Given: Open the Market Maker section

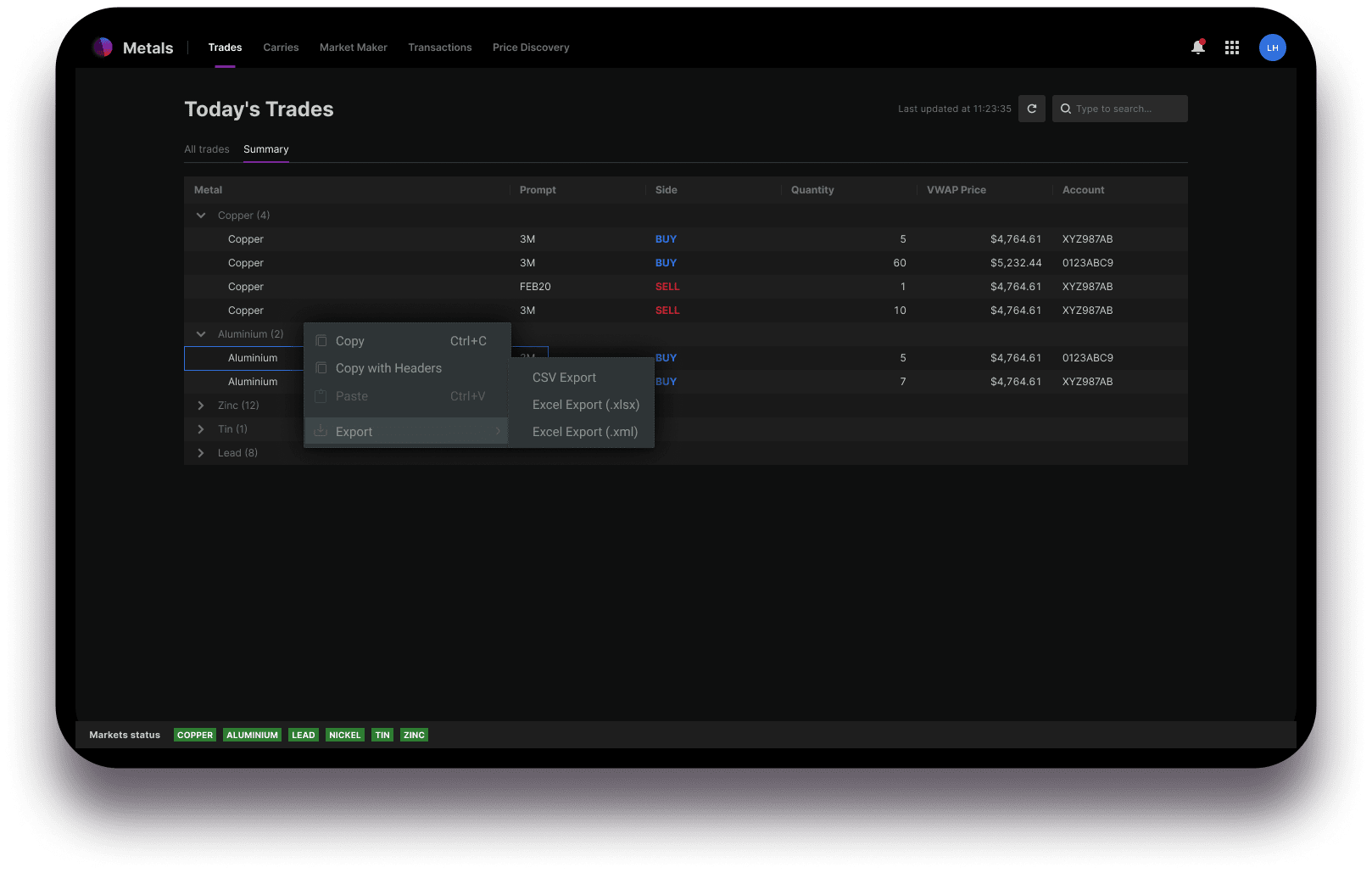Looking at the screenshot, I should 354,48.
